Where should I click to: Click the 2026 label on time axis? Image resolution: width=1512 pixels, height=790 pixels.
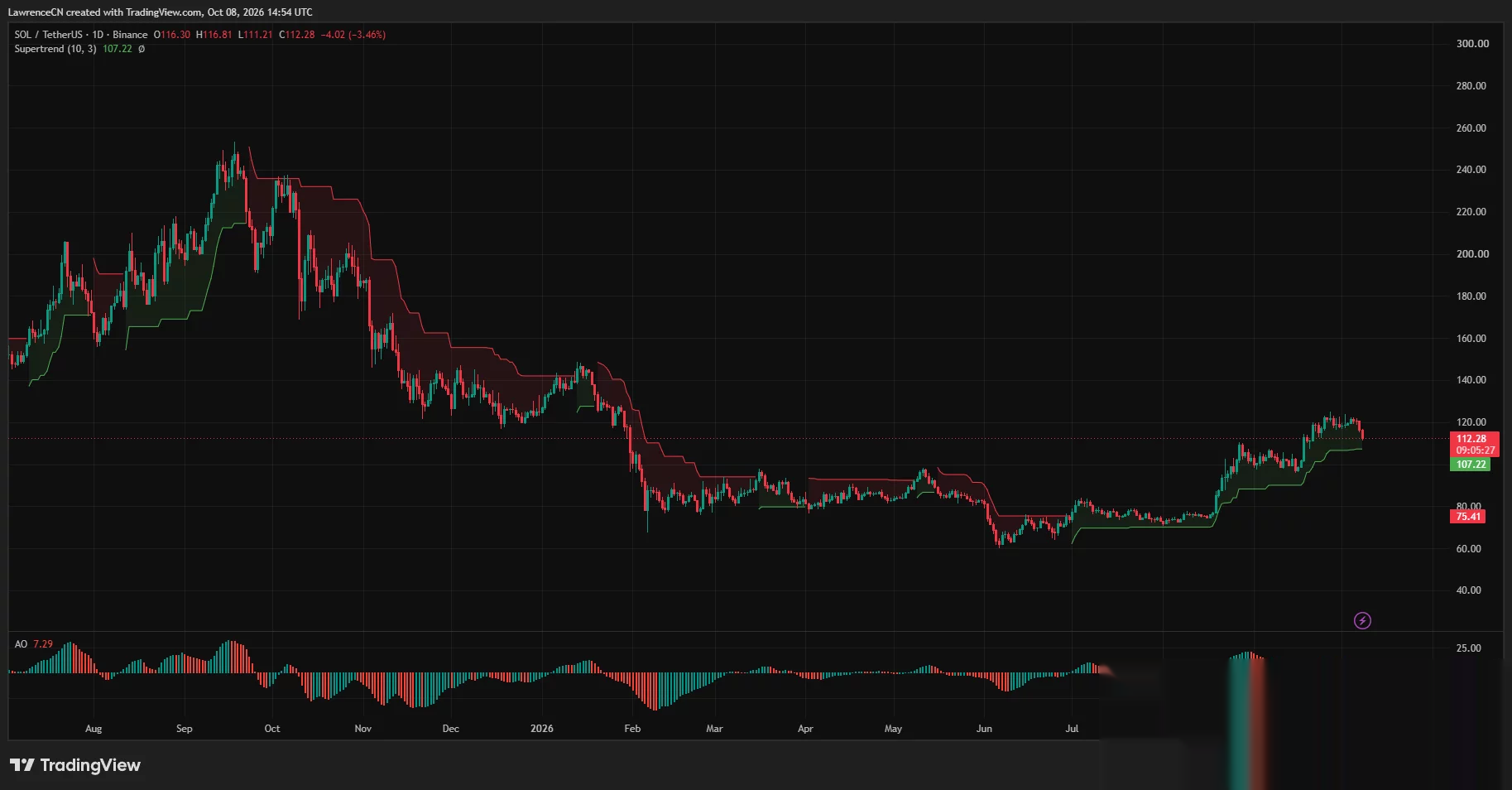[x=541, y=729]
